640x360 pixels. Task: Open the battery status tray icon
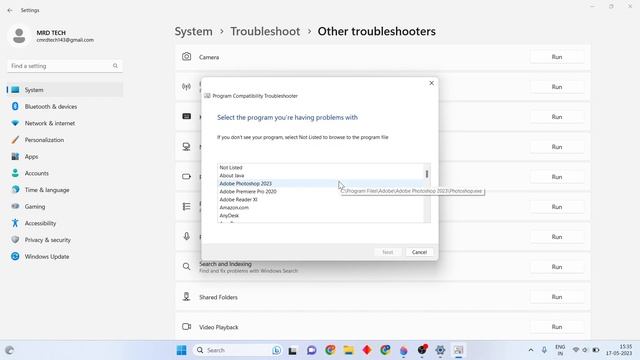(x=596, y=350)
